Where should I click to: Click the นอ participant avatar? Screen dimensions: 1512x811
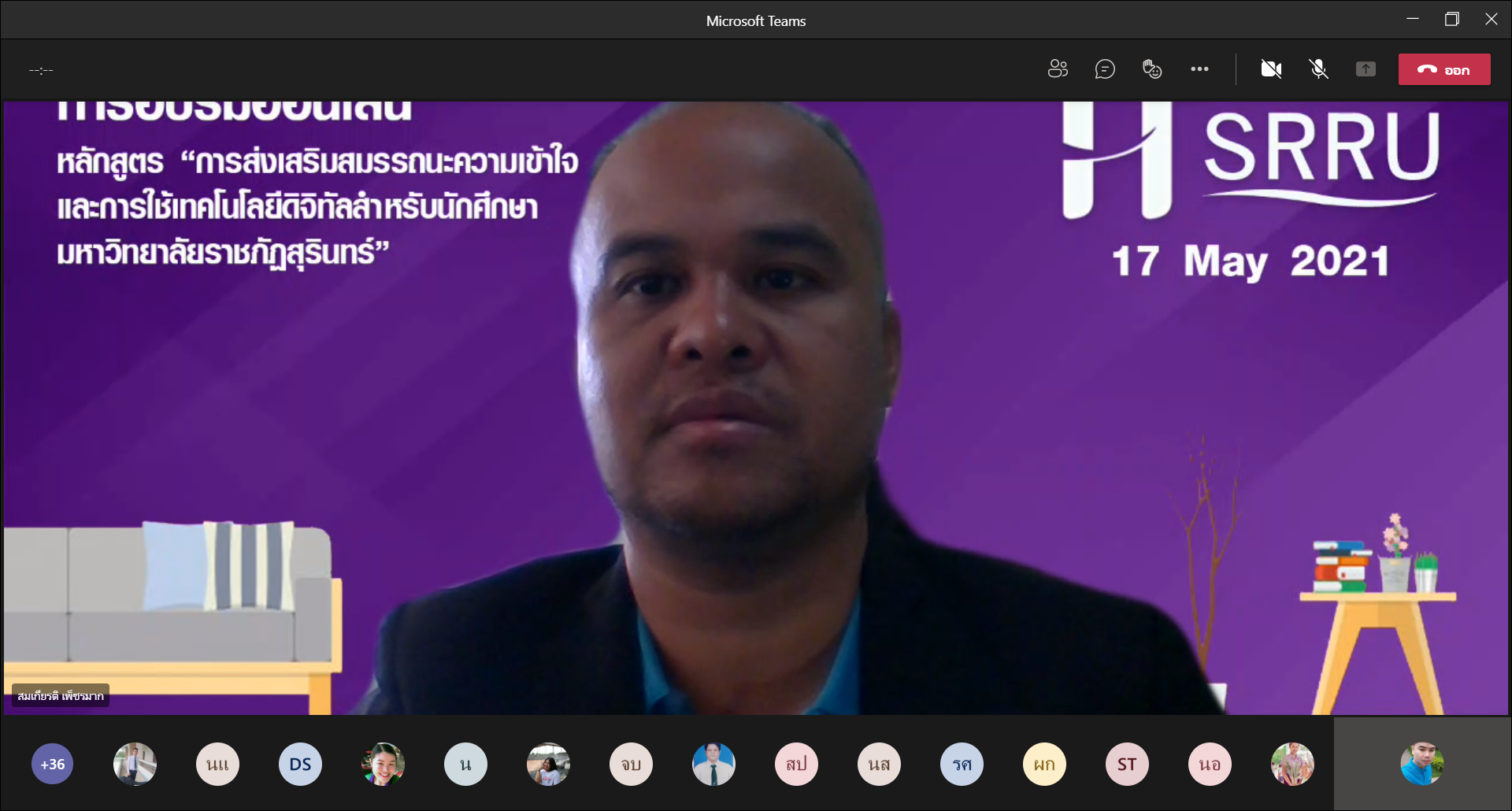pyautogui.click(x=1210, y=764)
